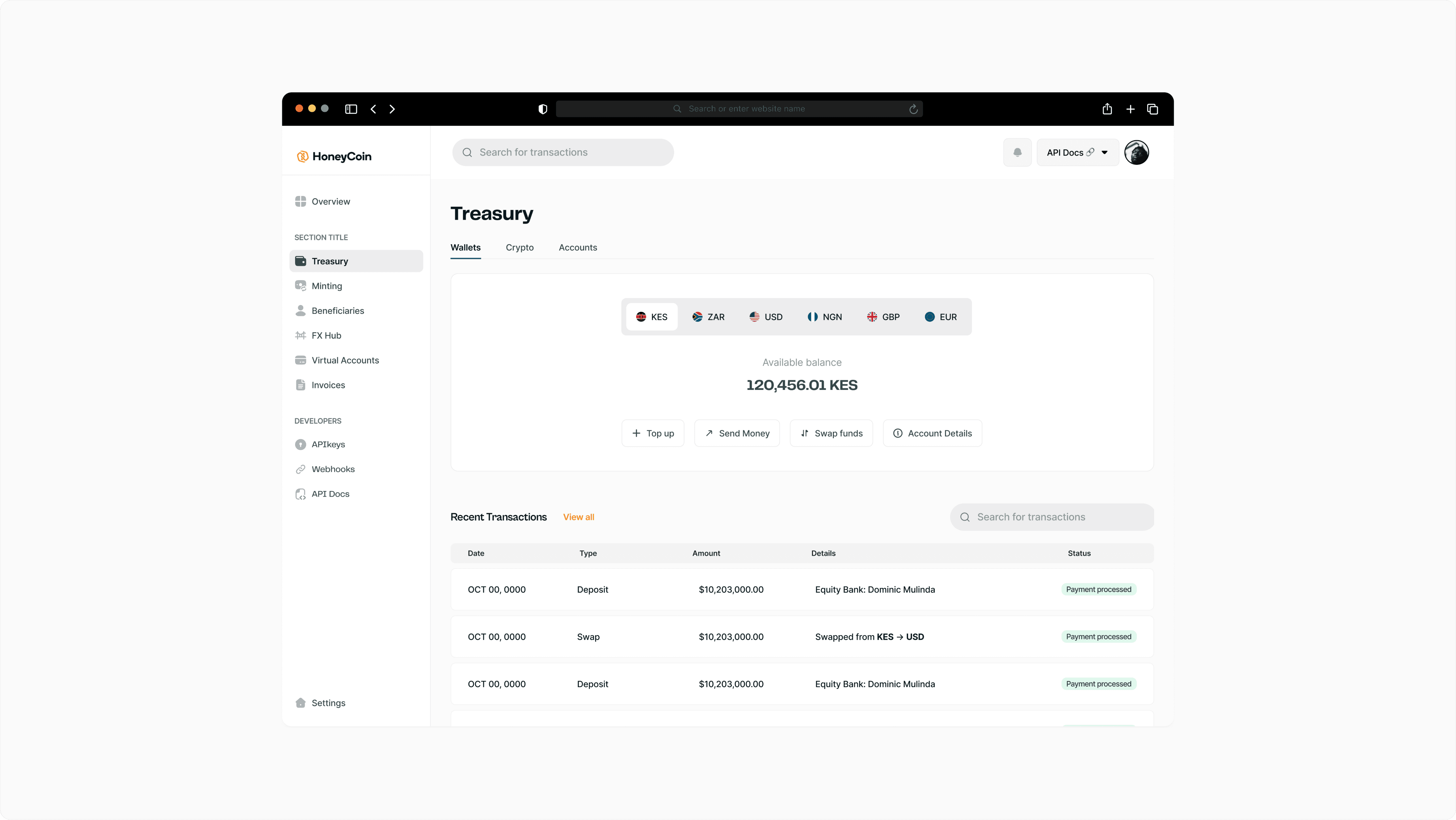The width and height of the screenshot is (1456, 820).
Task: Open View all transactions link
Action: 578,517
